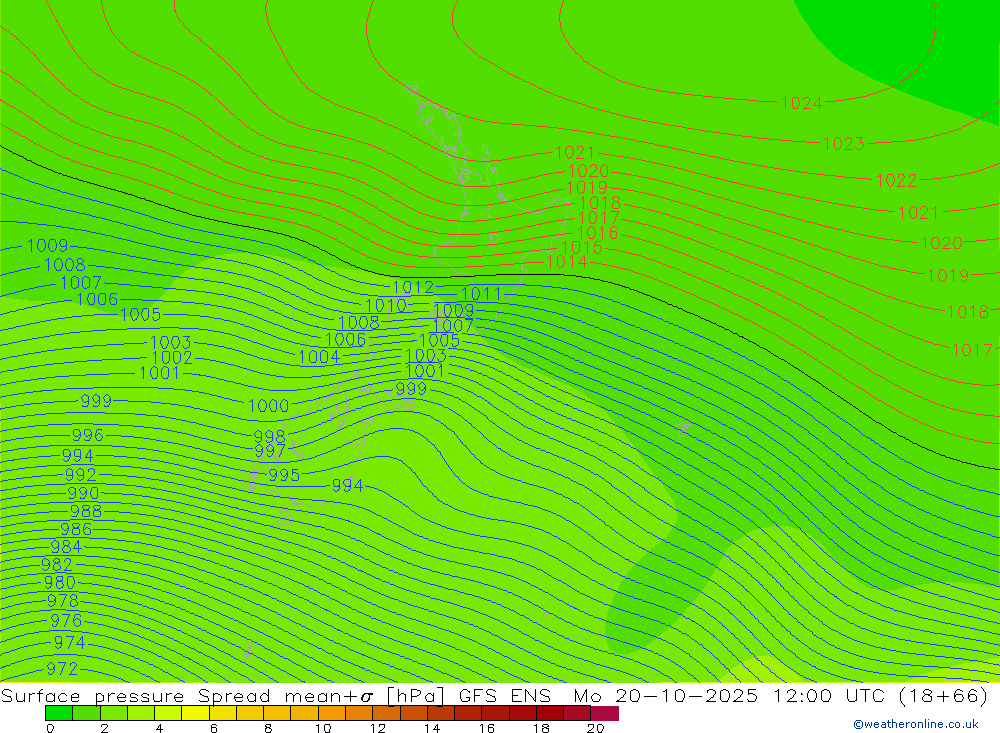This screenshot has width=1000, height=733.
Task: Select the pure yellow legend swatch at 5
Action: pyautogui.click(x=195, y=713)
